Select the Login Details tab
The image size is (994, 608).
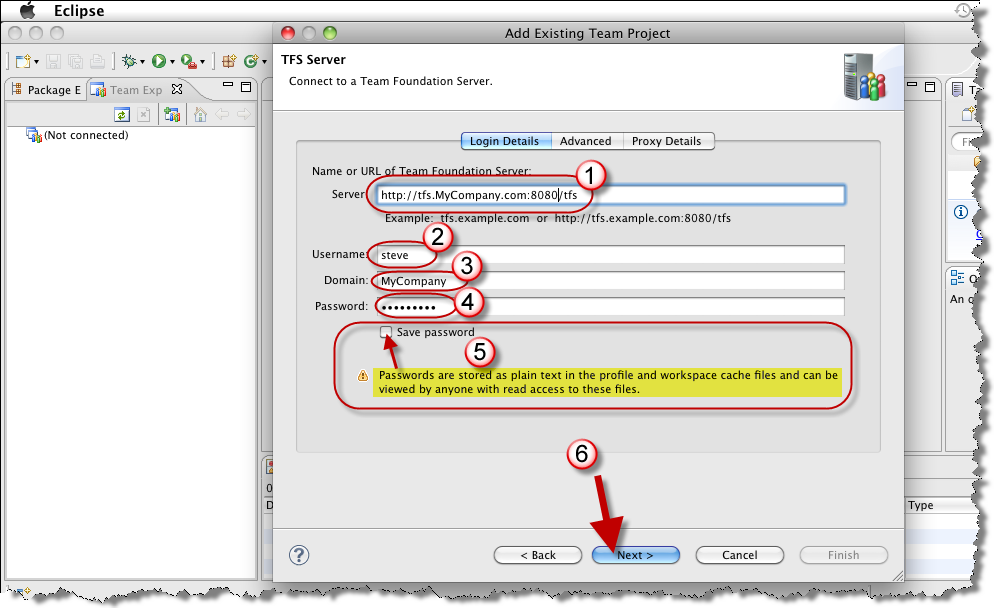[x=505, y=141]
